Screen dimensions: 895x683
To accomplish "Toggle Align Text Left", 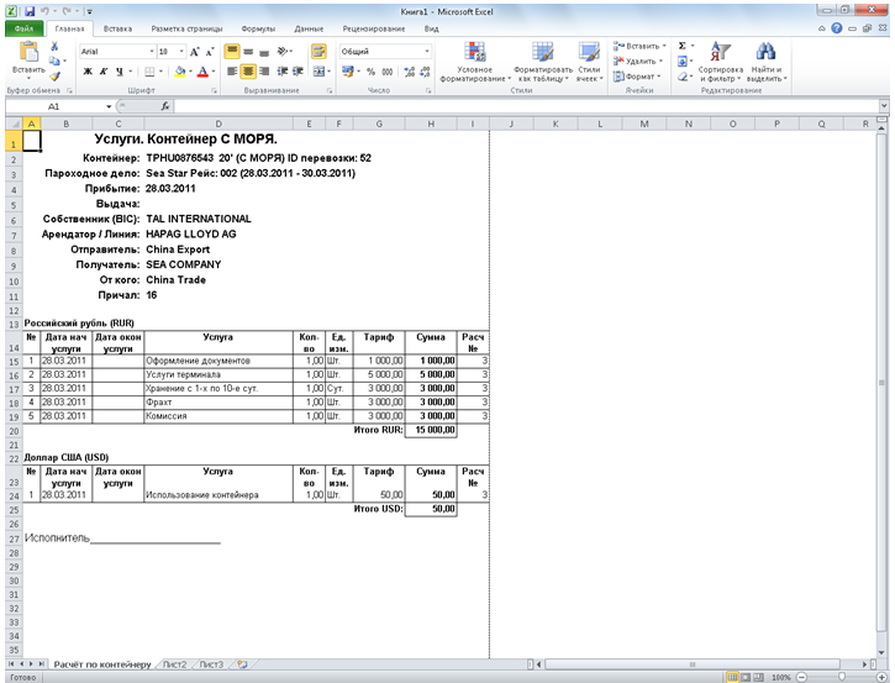I will pos(232,71).
